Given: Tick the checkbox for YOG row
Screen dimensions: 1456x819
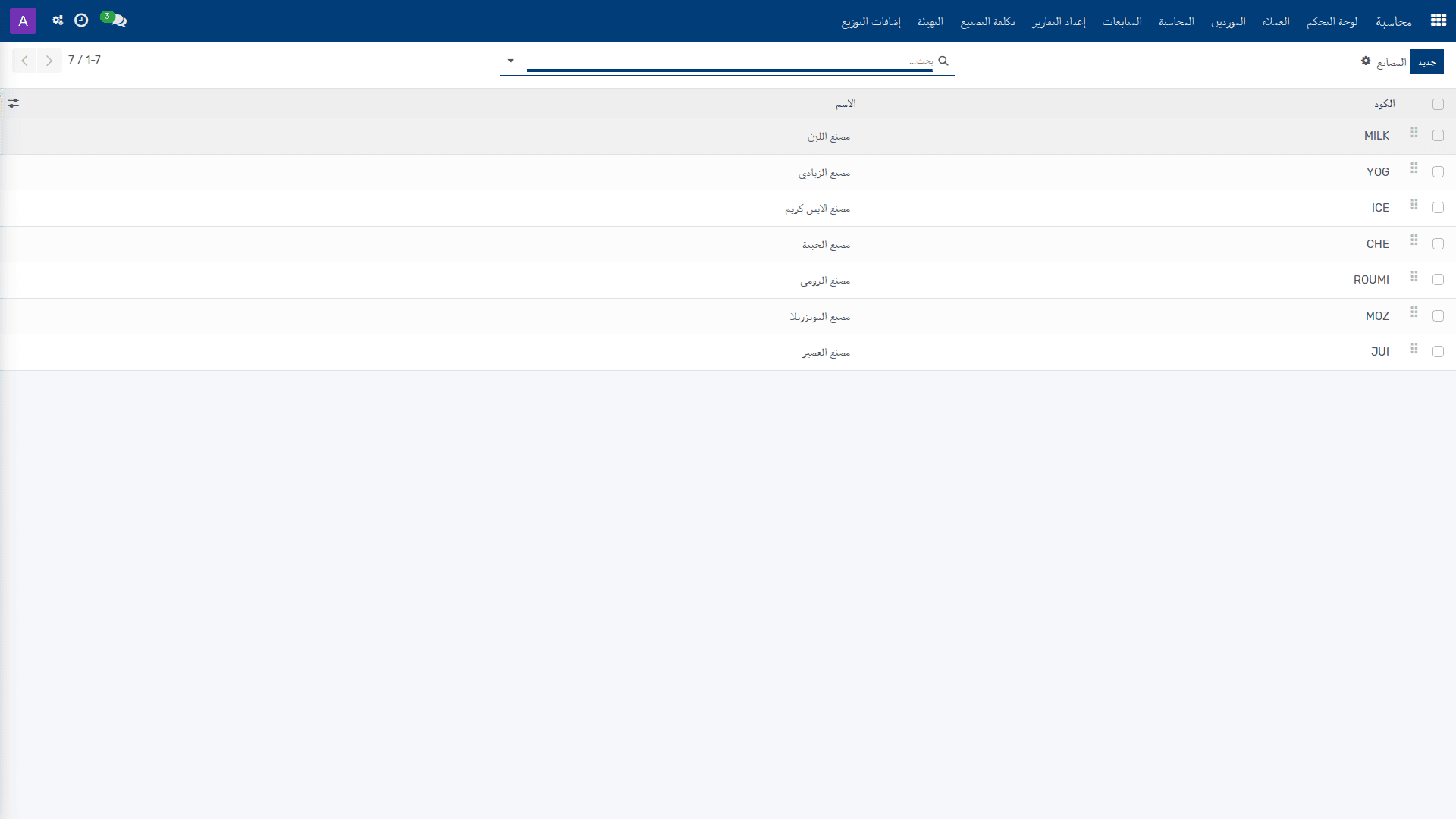Looking at the screenshot, I should tap(1438, 172).
